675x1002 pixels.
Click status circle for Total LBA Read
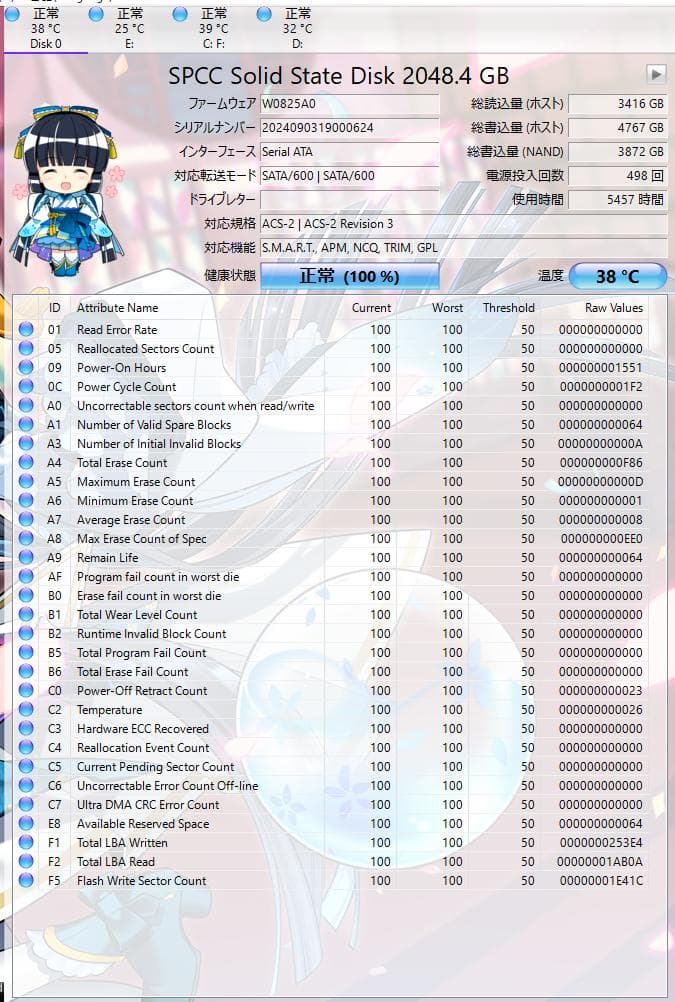click(26, 861)
